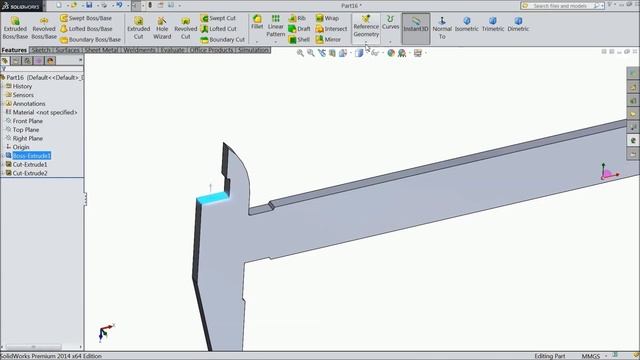Select Cut-Extrude1 feature
The width and height of the screenshot is (640, 360).
[27, 164]
